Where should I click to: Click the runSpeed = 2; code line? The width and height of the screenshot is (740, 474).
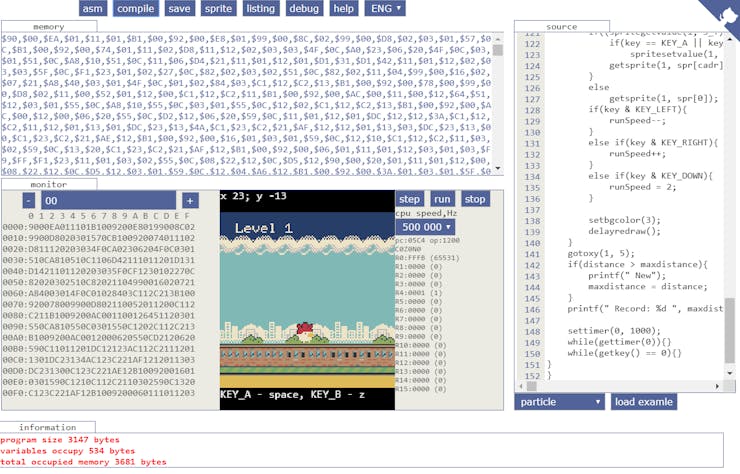(x=642, y=187)
